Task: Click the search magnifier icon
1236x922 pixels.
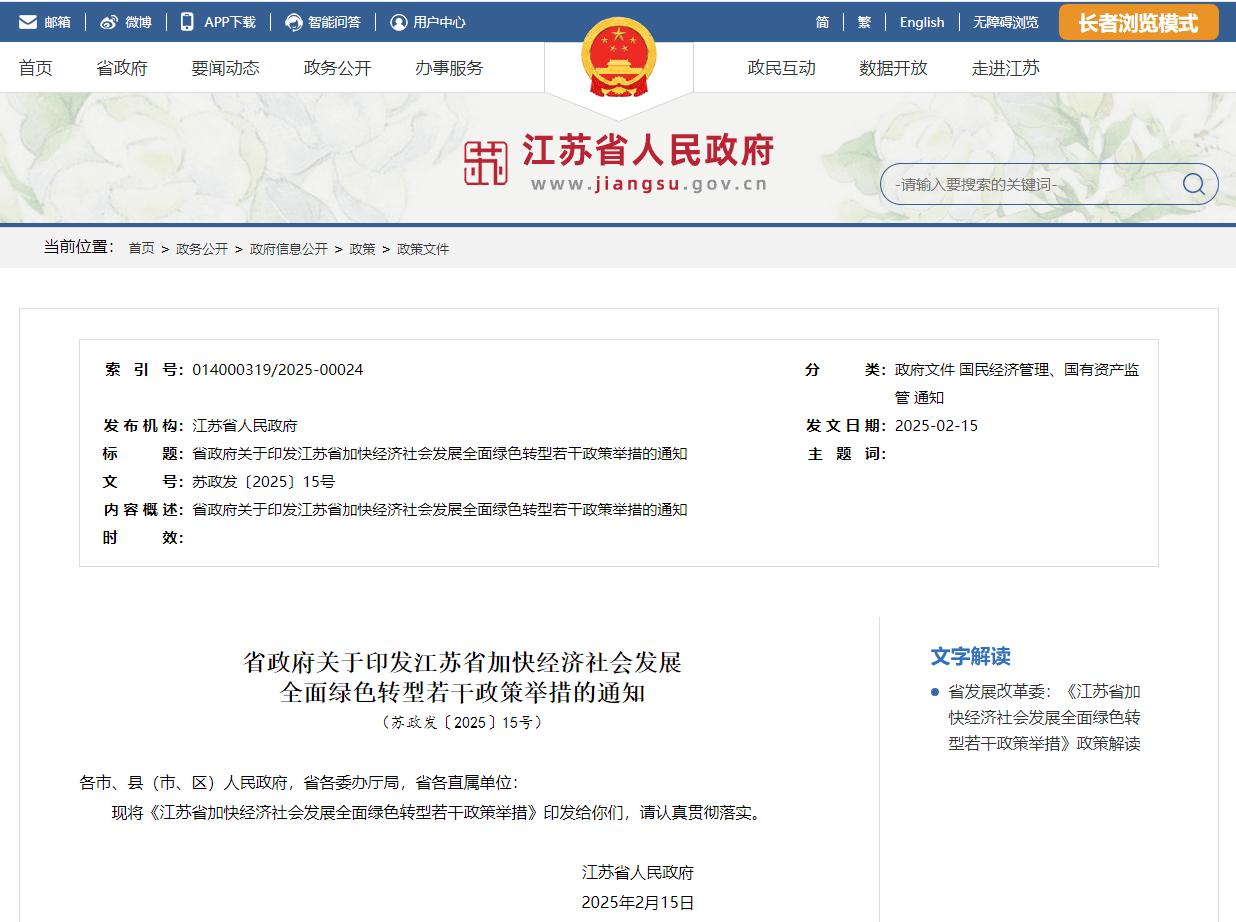Action: pyautogui.click(x=1193, y=184)
